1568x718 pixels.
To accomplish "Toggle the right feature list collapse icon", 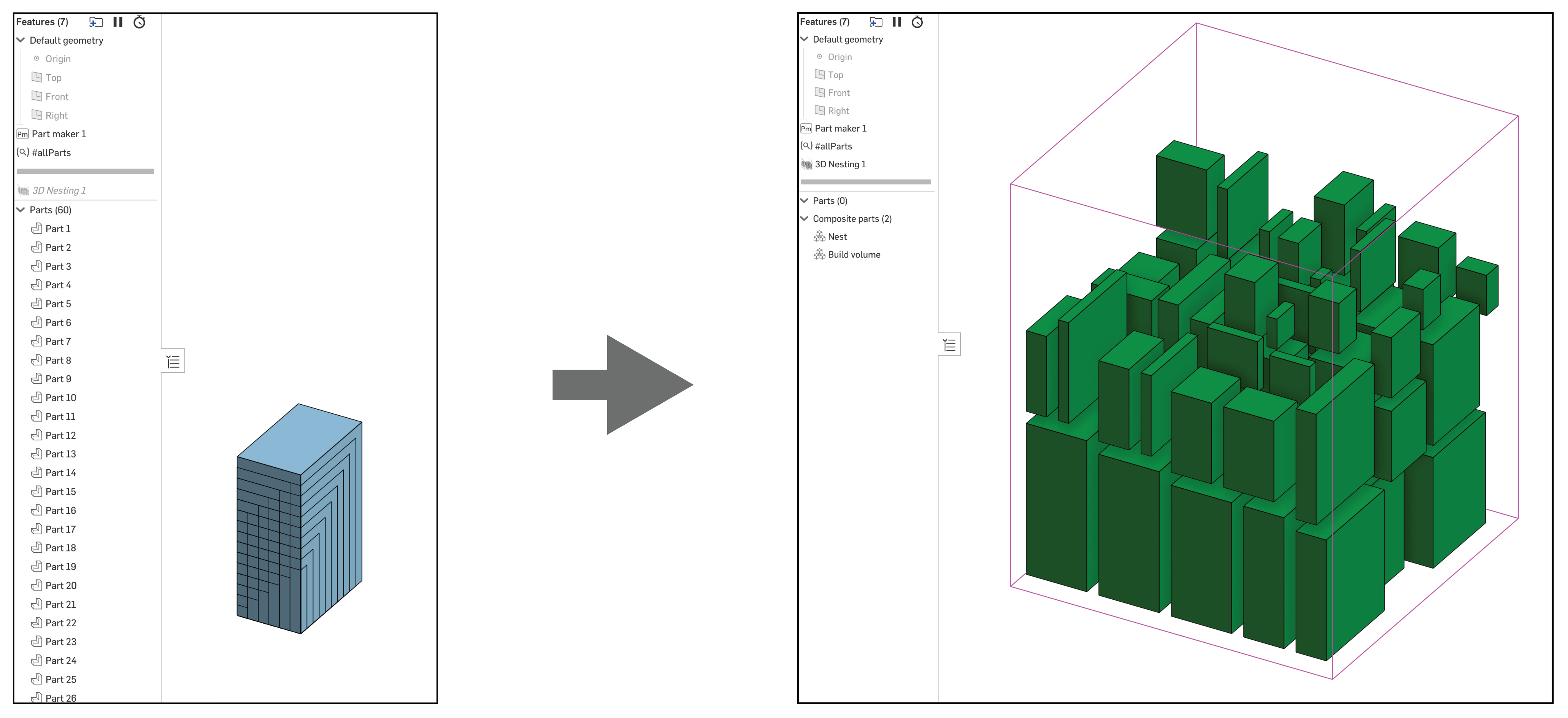I will pyautogui.click(x=949, y=345).
